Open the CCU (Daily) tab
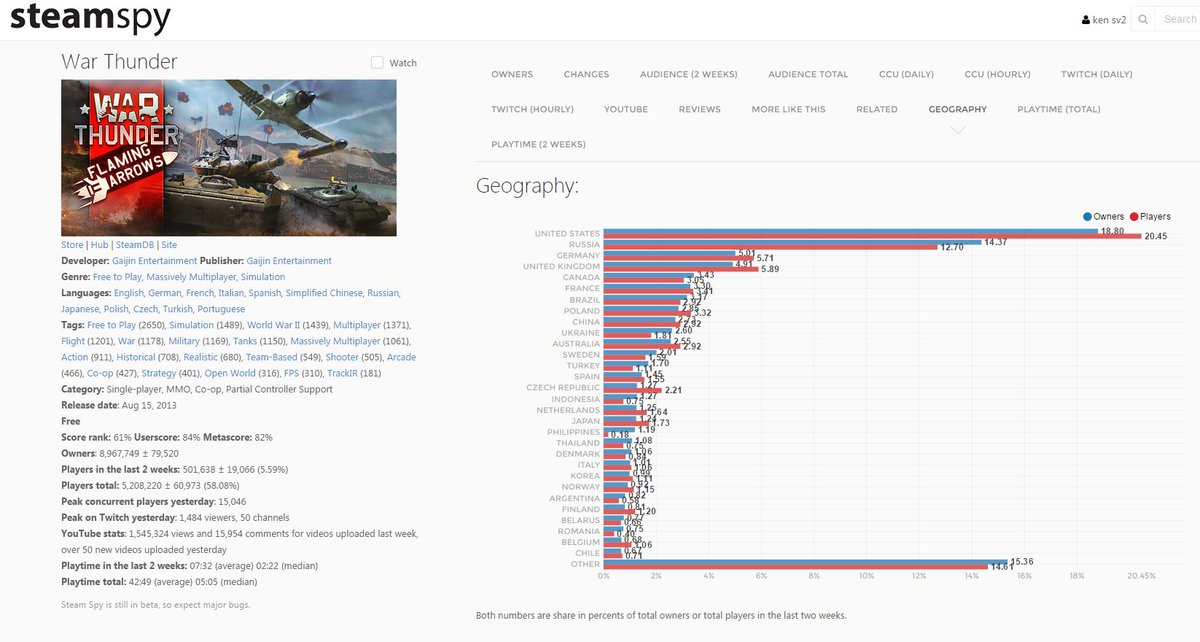 coord(906,74)
